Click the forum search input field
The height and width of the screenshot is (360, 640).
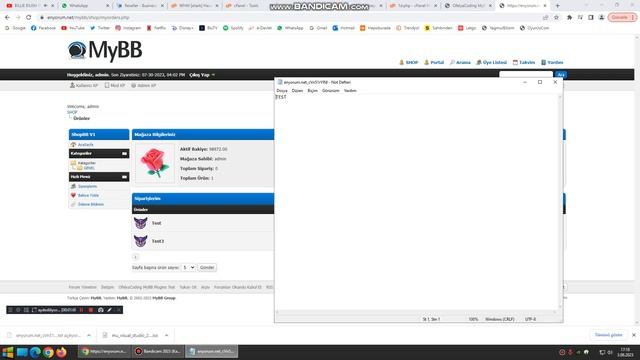pyautogui.click(x=526, y=75)
